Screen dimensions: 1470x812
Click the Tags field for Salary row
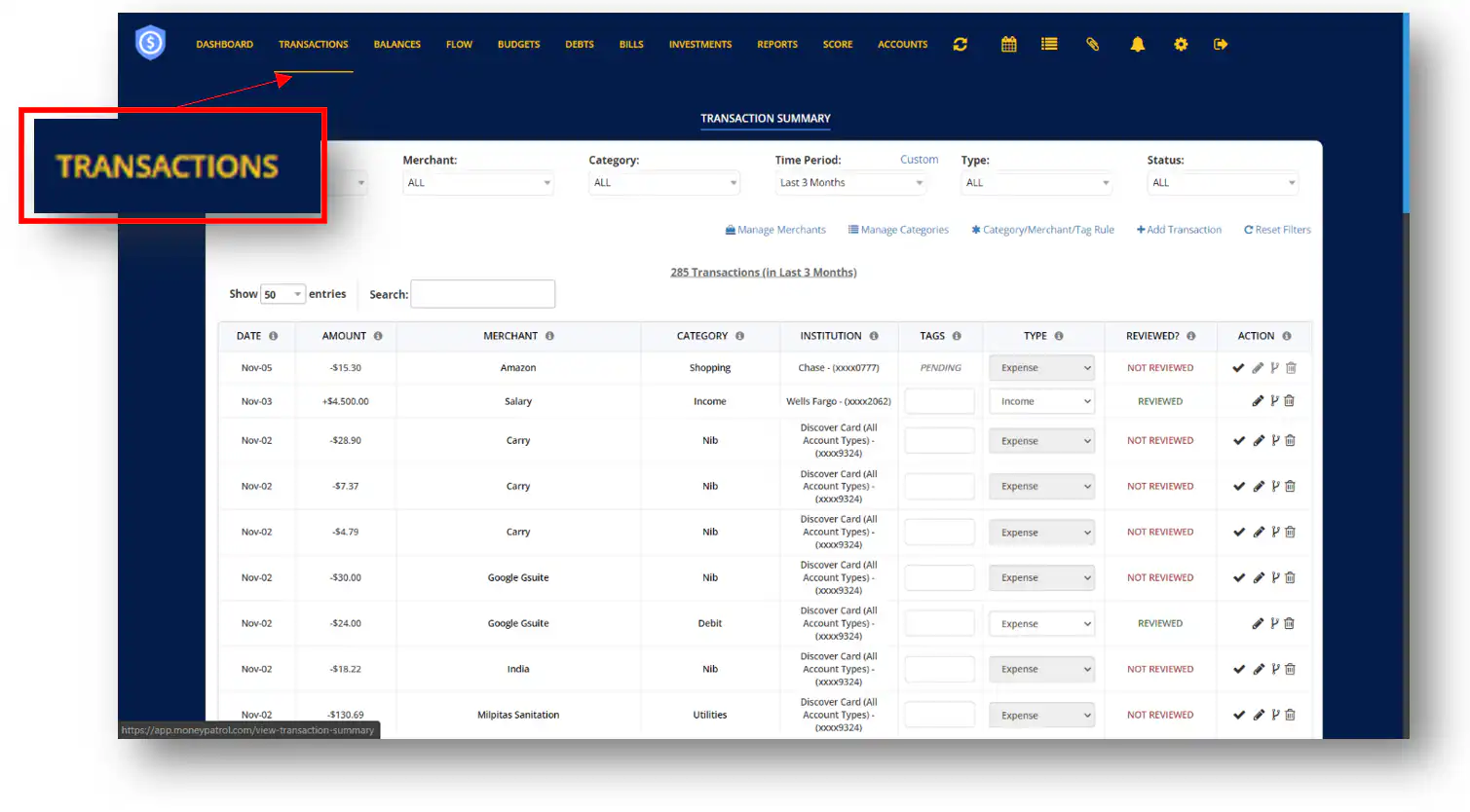tap(939, 401)
